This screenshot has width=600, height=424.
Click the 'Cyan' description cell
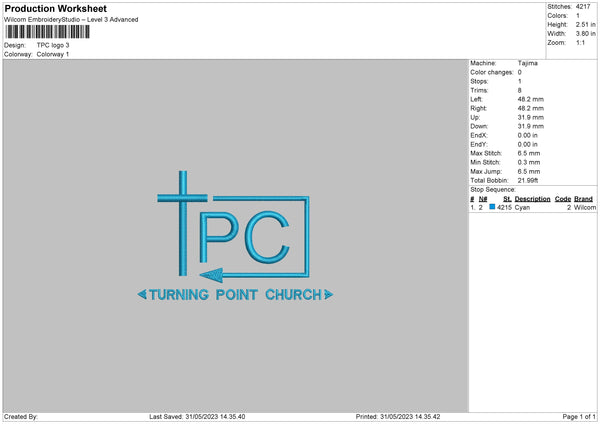522,207
